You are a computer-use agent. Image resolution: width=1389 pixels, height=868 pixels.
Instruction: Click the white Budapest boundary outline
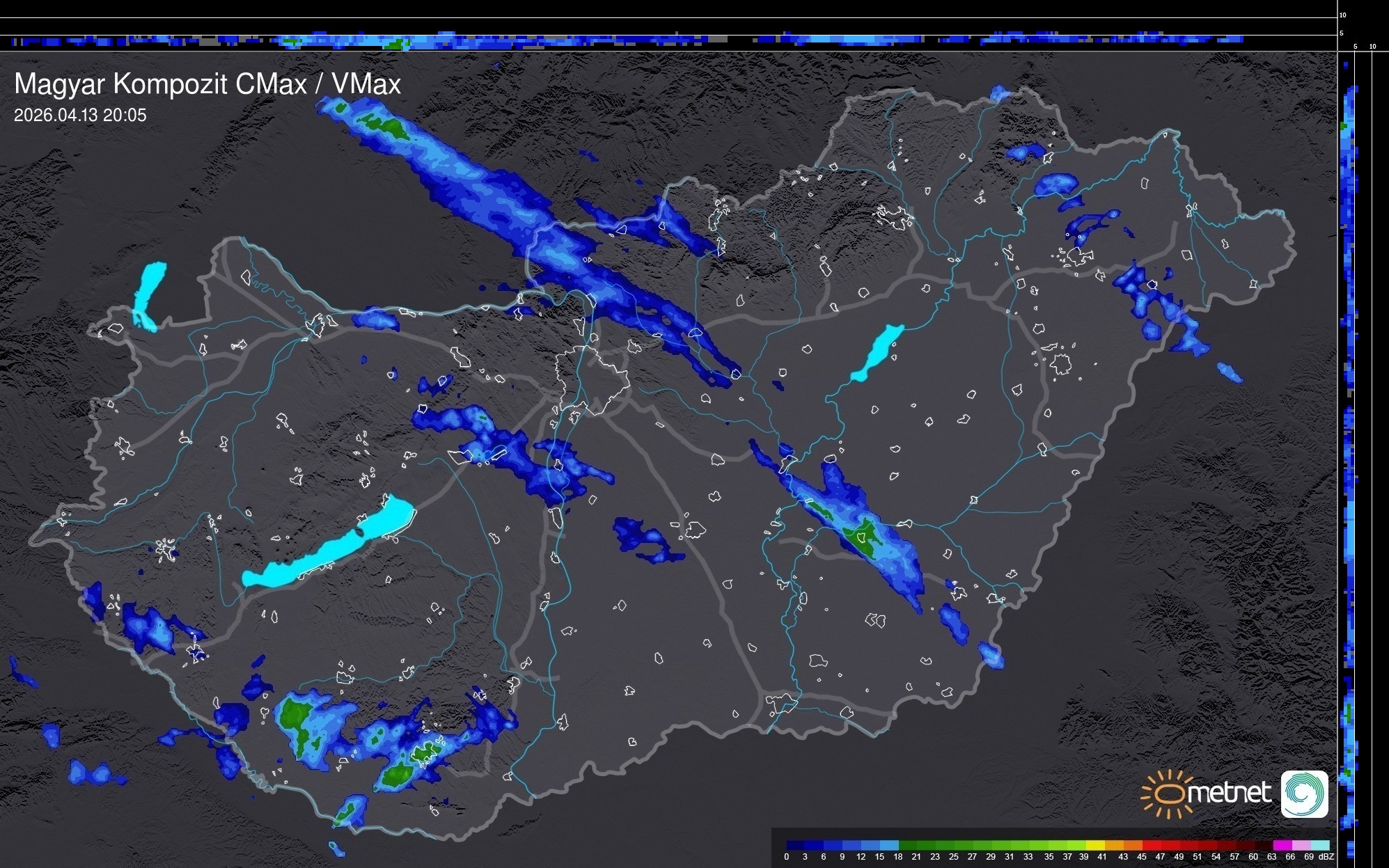click(x=592, y=379)
